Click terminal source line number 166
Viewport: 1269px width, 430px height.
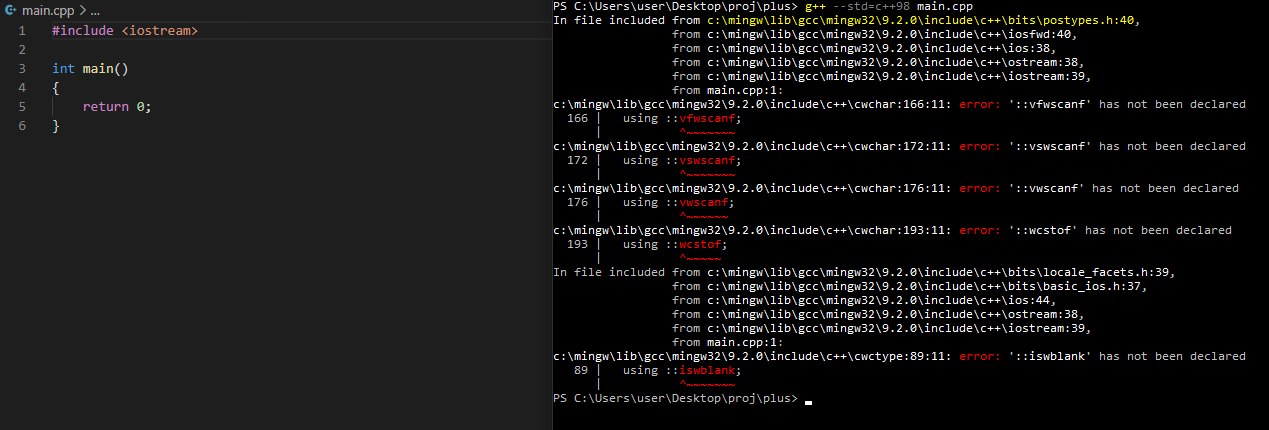[577, 118]
